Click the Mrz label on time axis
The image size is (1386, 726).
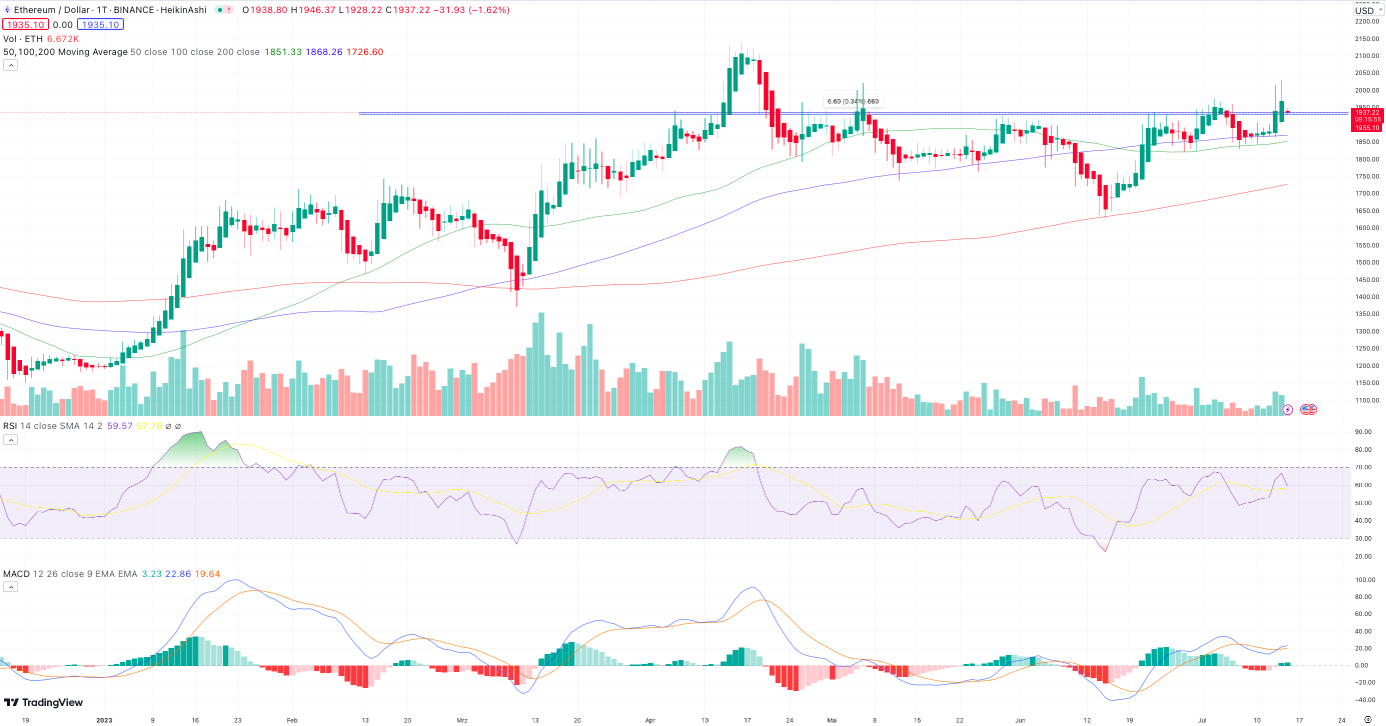point(462,718)
